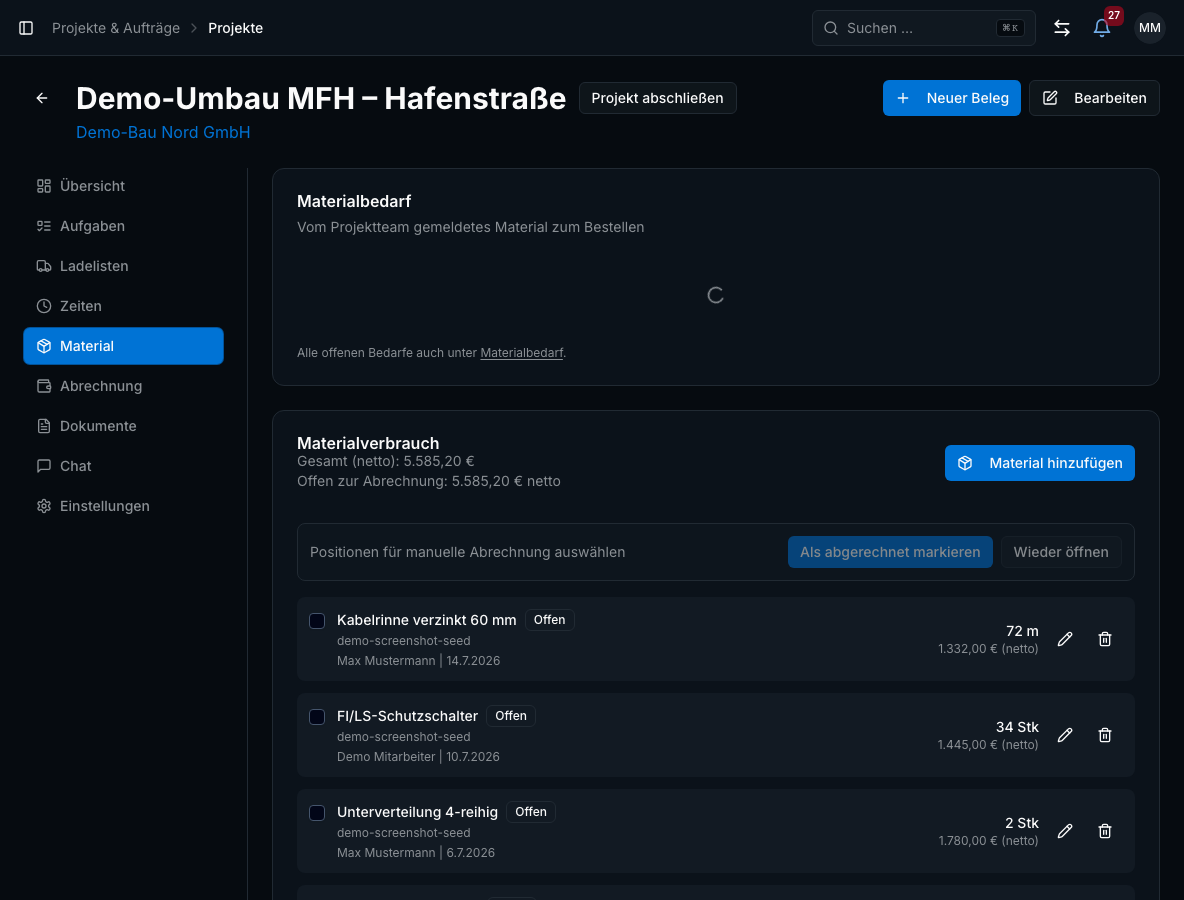Create a Neuer Beleg
This screenshot has height=900, width=1184.
tap(951, 98)
